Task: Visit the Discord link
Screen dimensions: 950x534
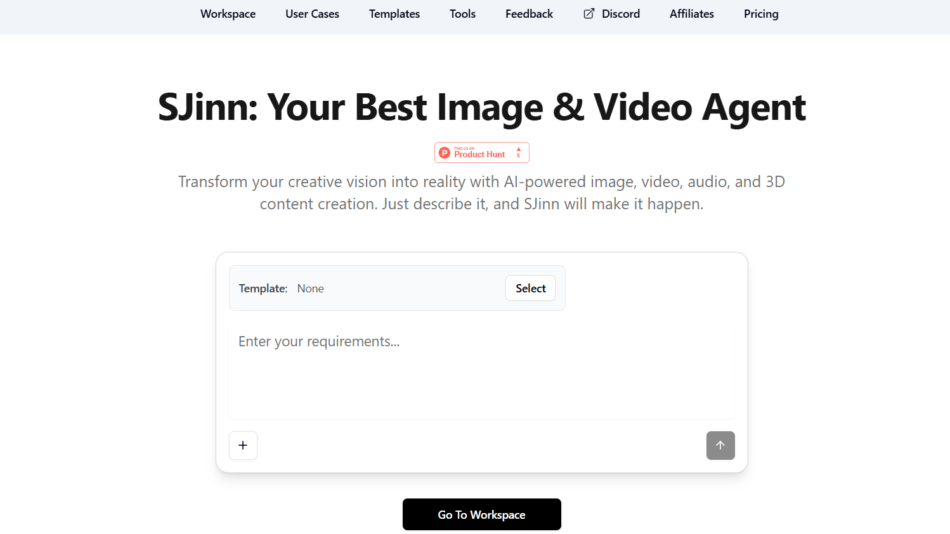Action: click(620, 14)
